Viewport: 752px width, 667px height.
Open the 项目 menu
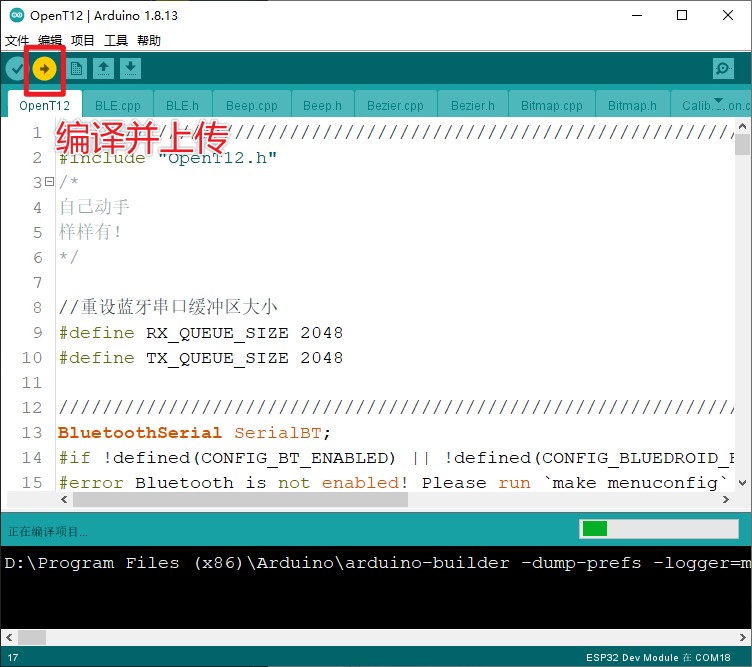82,40
